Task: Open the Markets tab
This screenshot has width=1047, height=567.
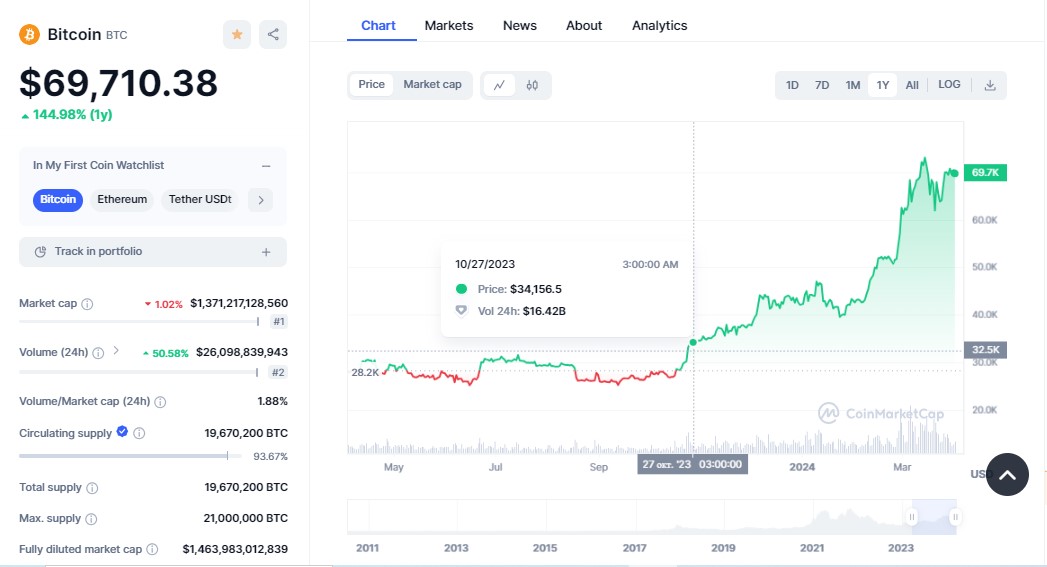Action: pos(449,25)
